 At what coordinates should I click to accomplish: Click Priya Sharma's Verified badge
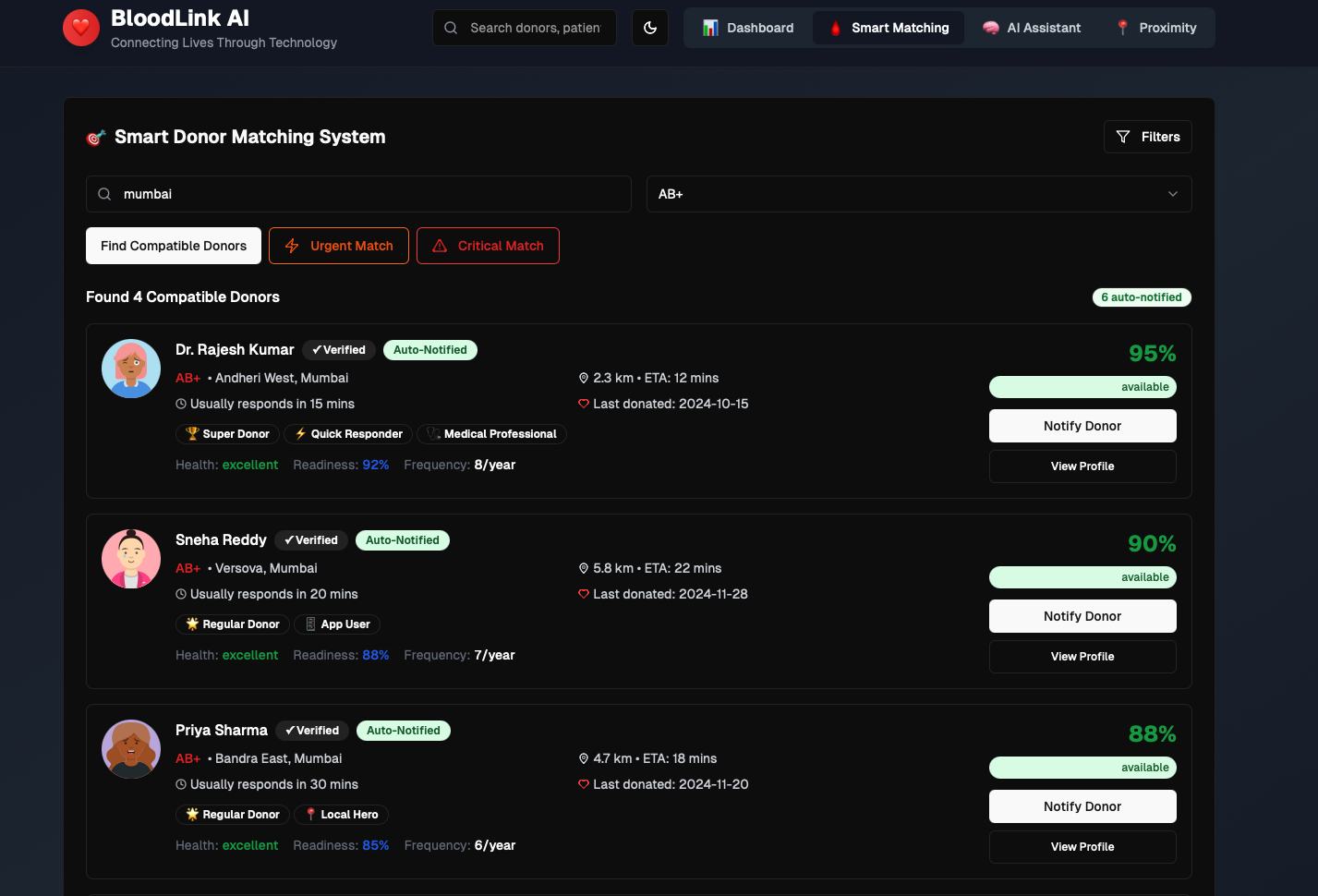[312, 731]
